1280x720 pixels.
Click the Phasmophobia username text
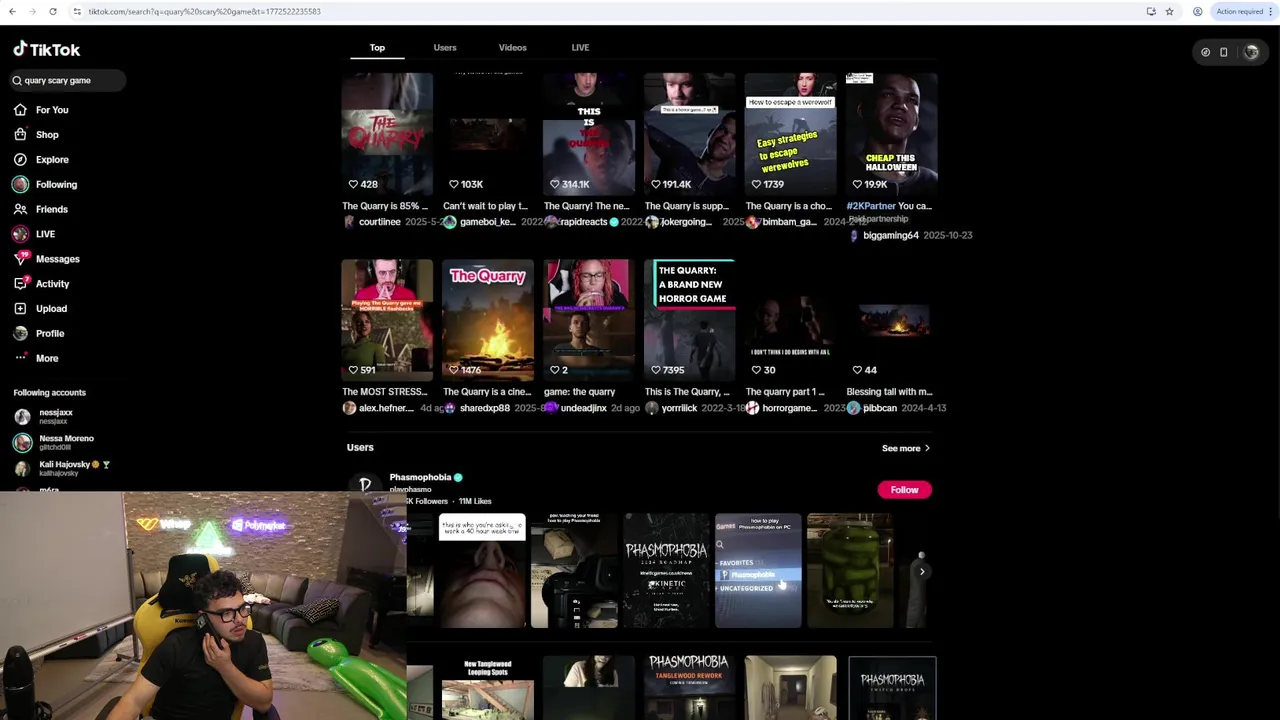click(420, 478)
